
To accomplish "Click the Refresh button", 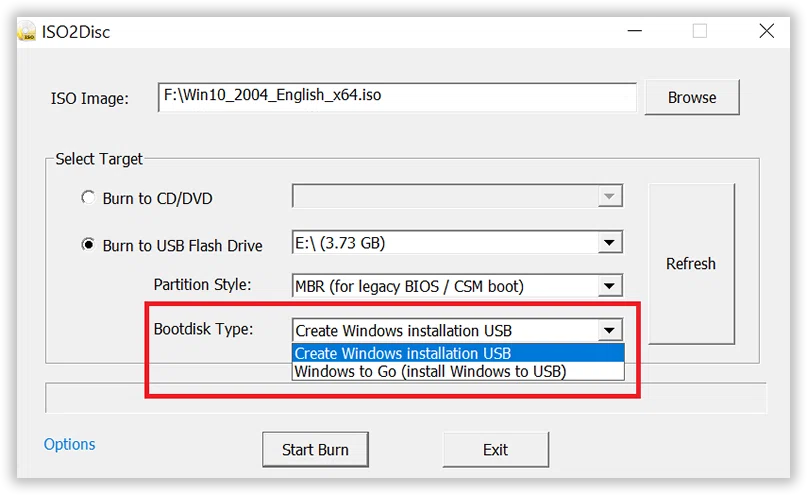I will (691, 263).
